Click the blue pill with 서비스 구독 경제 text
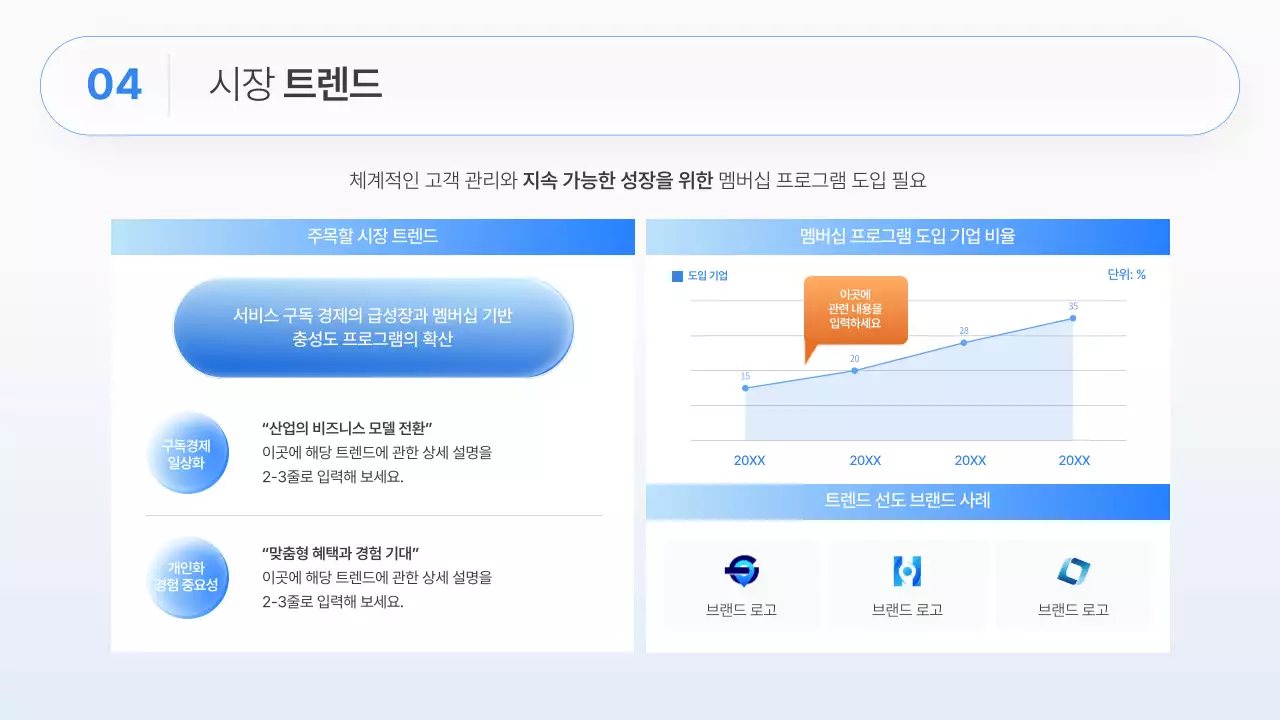The height and width of the screenshot is (720, 1280). coord(373,327)
